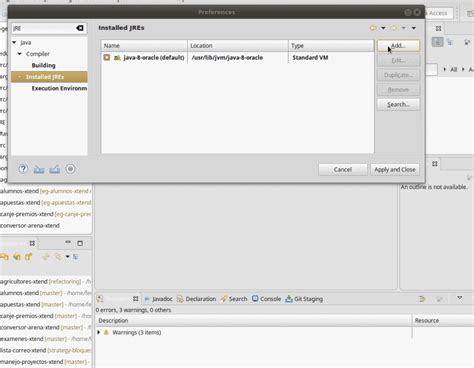
Task: Select lista-correo-xtend repository row
Action: point(45,350)
